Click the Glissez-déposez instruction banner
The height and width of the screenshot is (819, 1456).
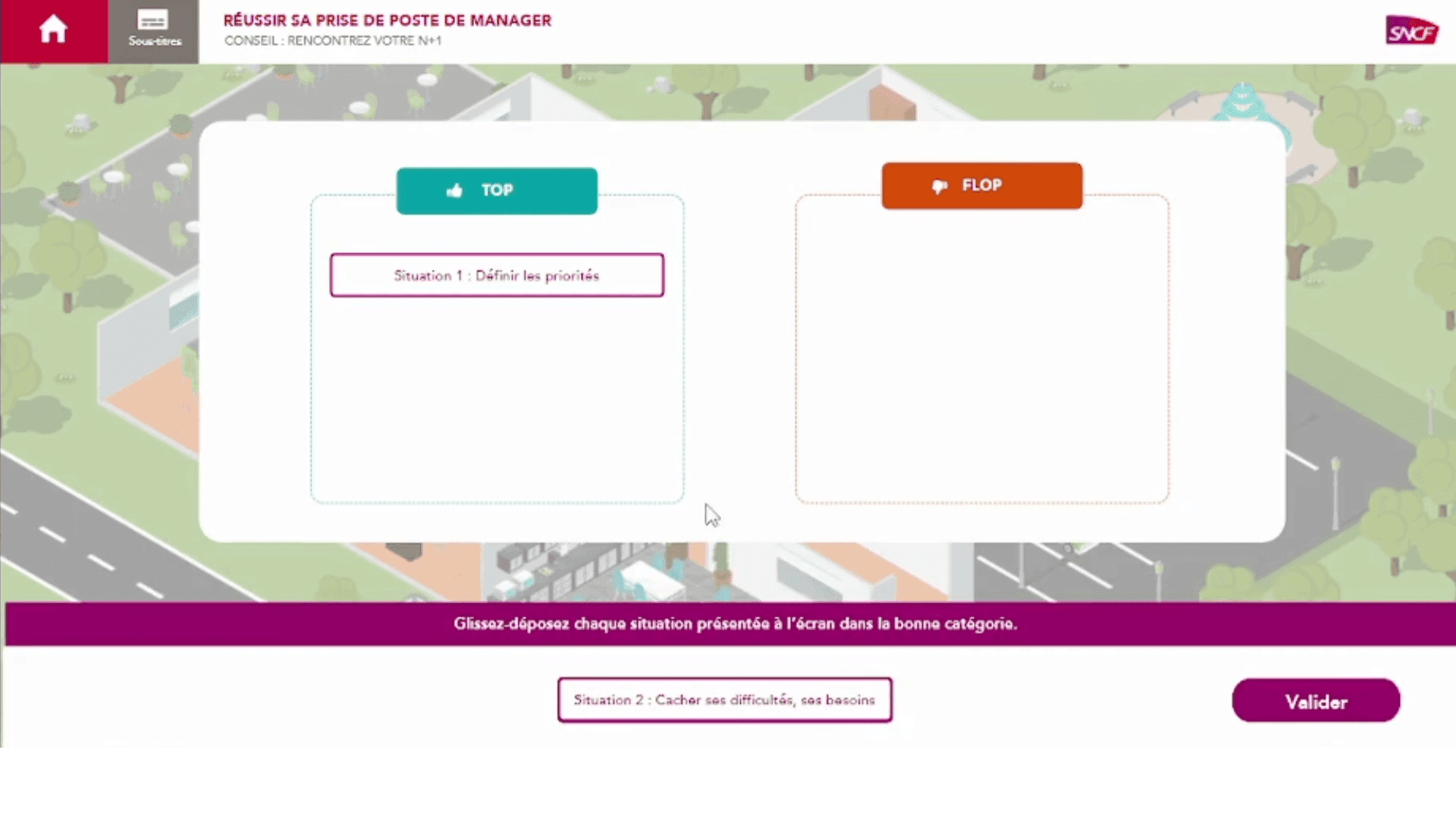coord(734,624)
